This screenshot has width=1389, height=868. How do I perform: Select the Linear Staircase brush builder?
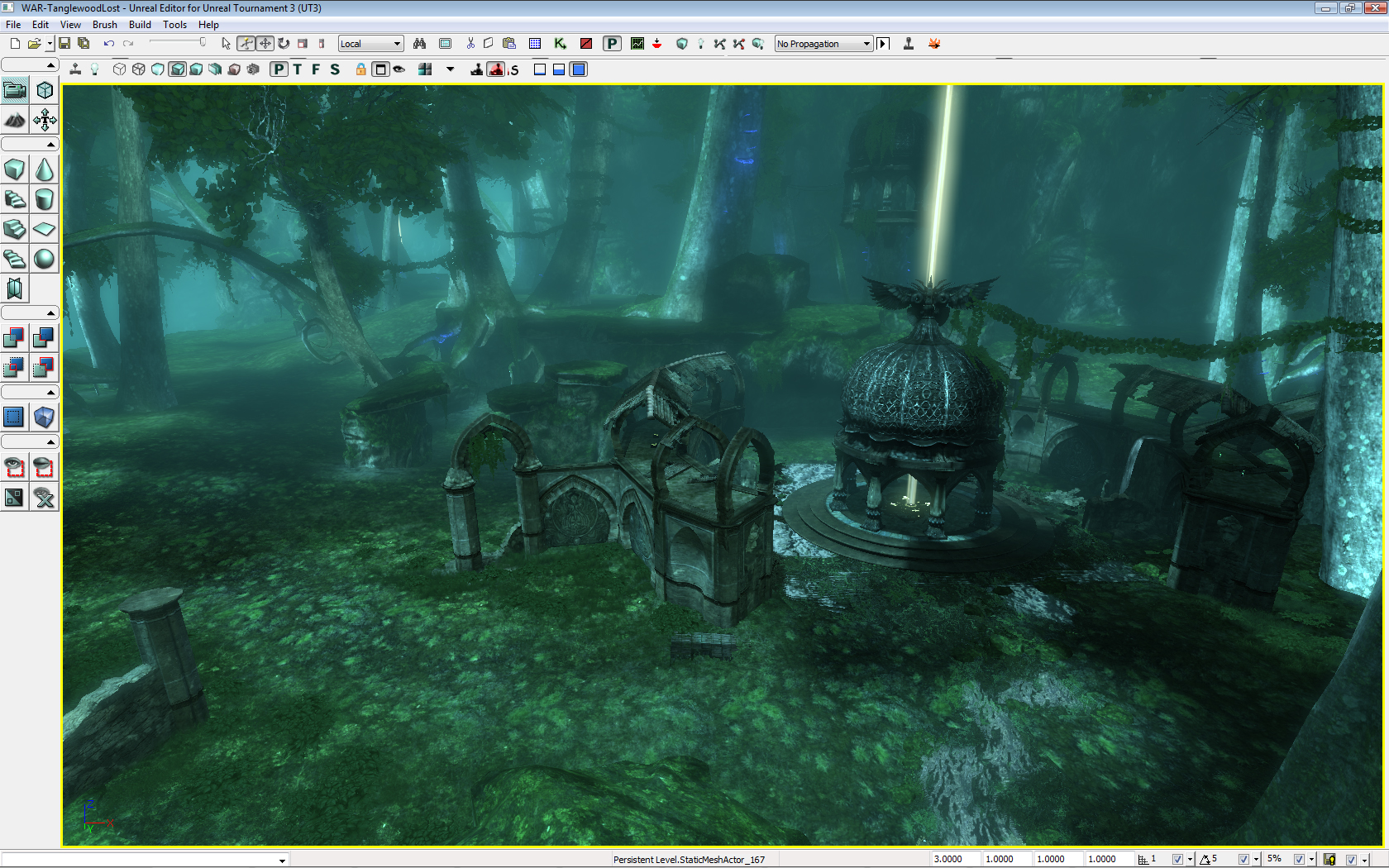click(15, 229)
